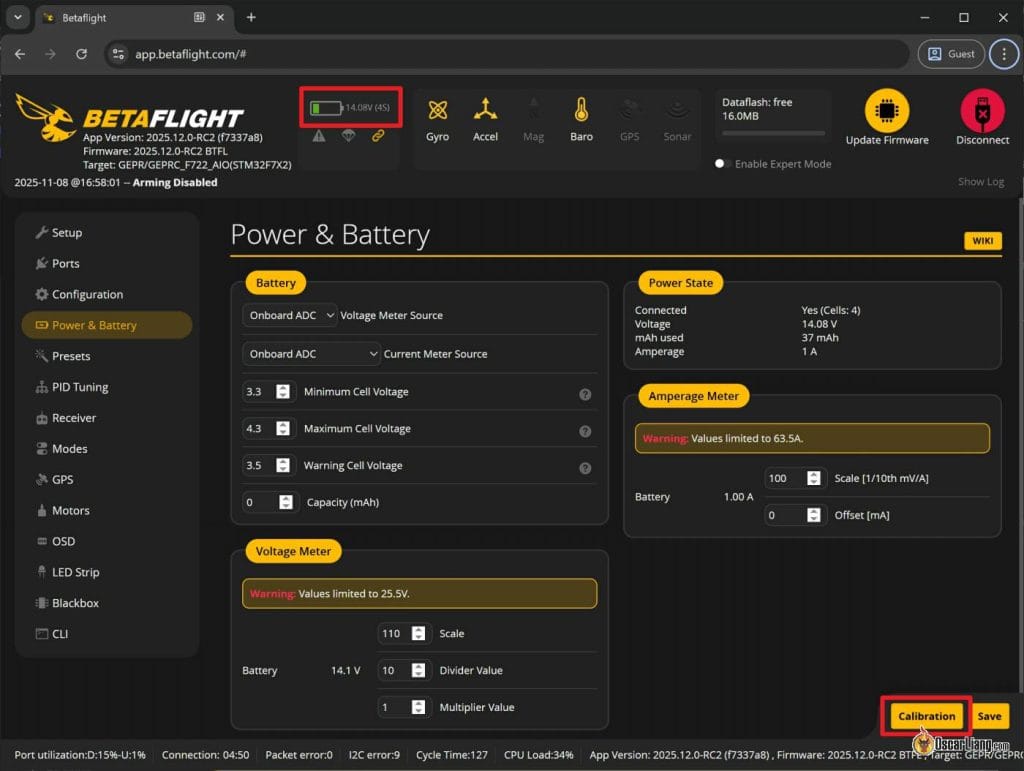Toggle Enable Expert Mode switch
The height and width of the screenshot is (771, 1024).
click(x=722, y=164)
